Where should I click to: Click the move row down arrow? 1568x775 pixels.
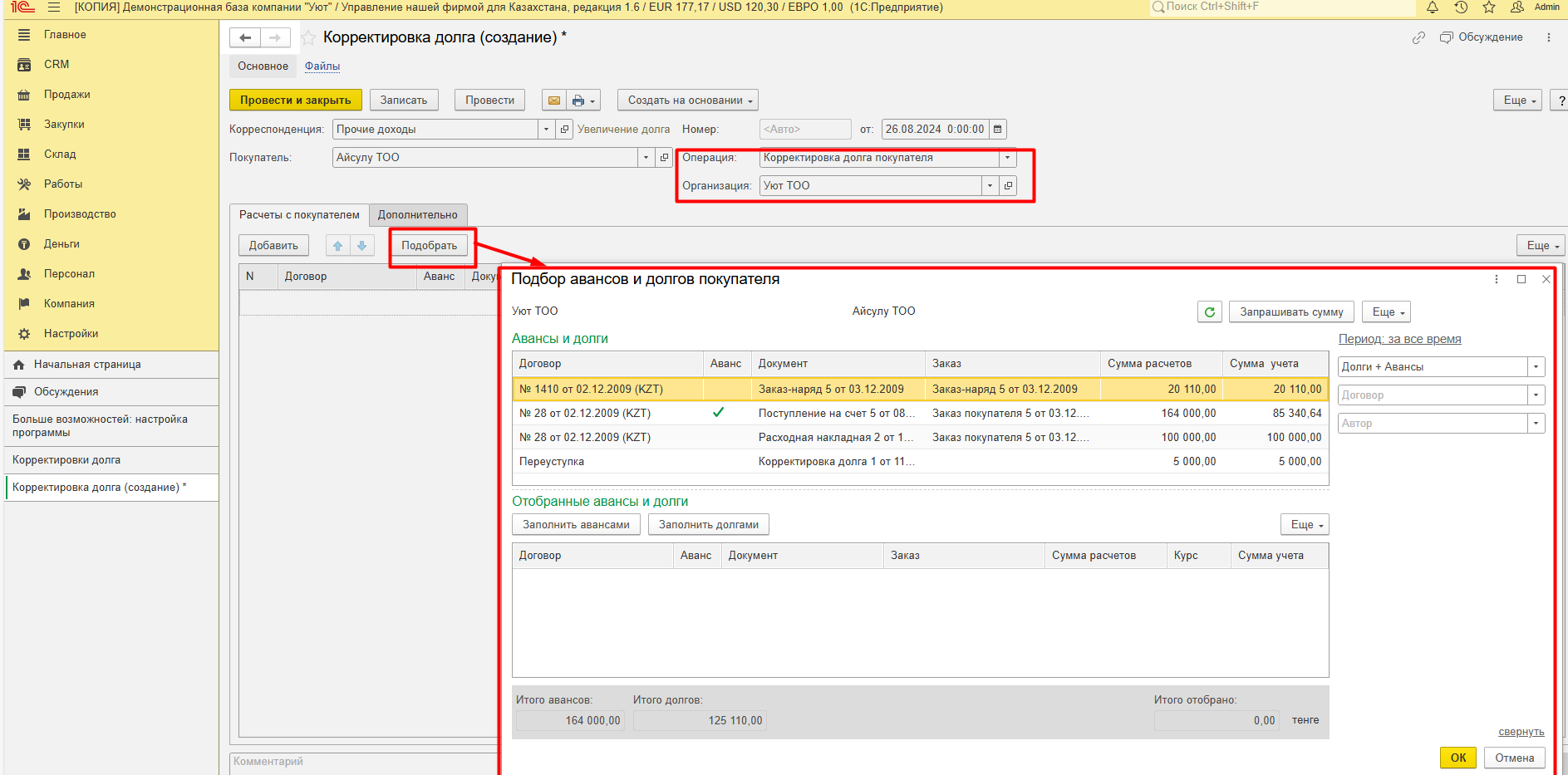pos(361,246)
